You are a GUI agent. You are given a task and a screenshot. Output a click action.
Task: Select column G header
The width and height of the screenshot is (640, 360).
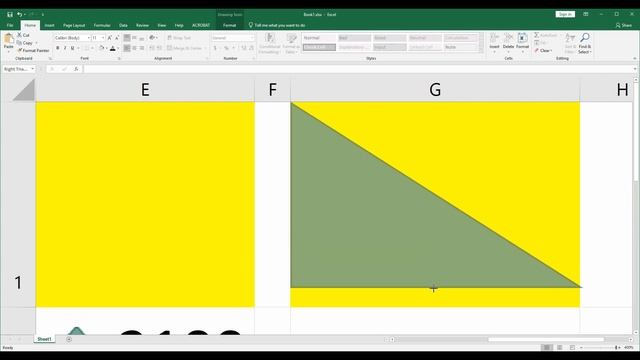click(x=435, y=90)
